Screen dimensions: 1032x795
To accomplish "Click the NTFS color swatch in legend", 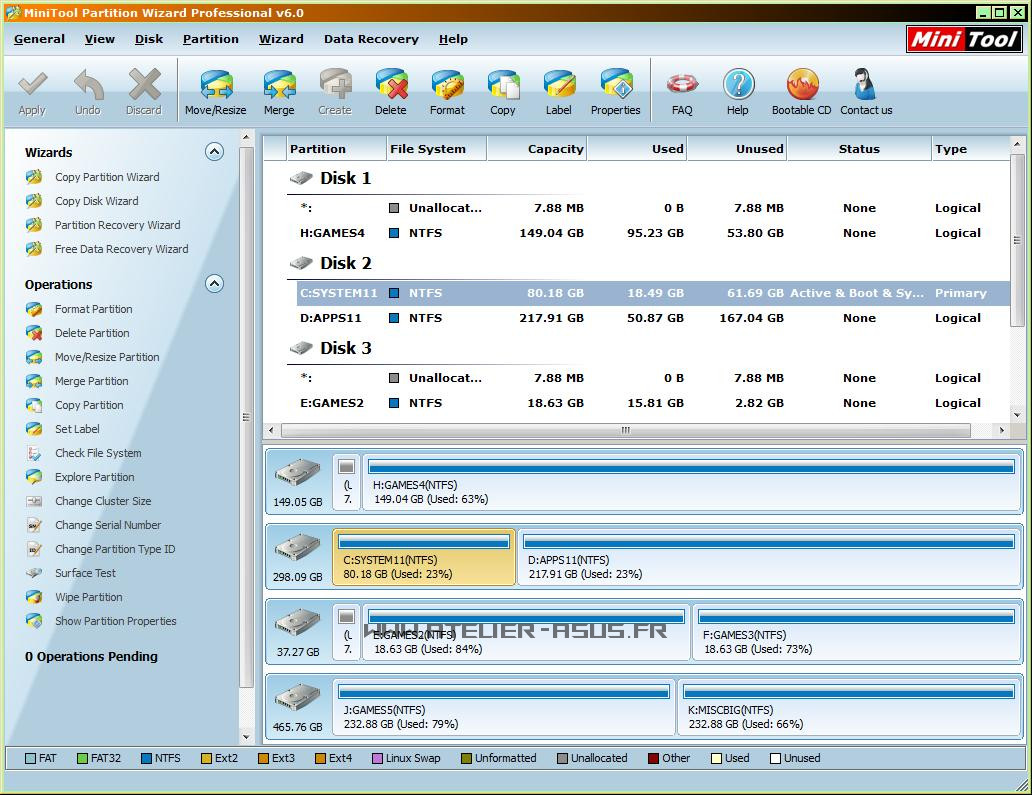I will tap(147, 759).
